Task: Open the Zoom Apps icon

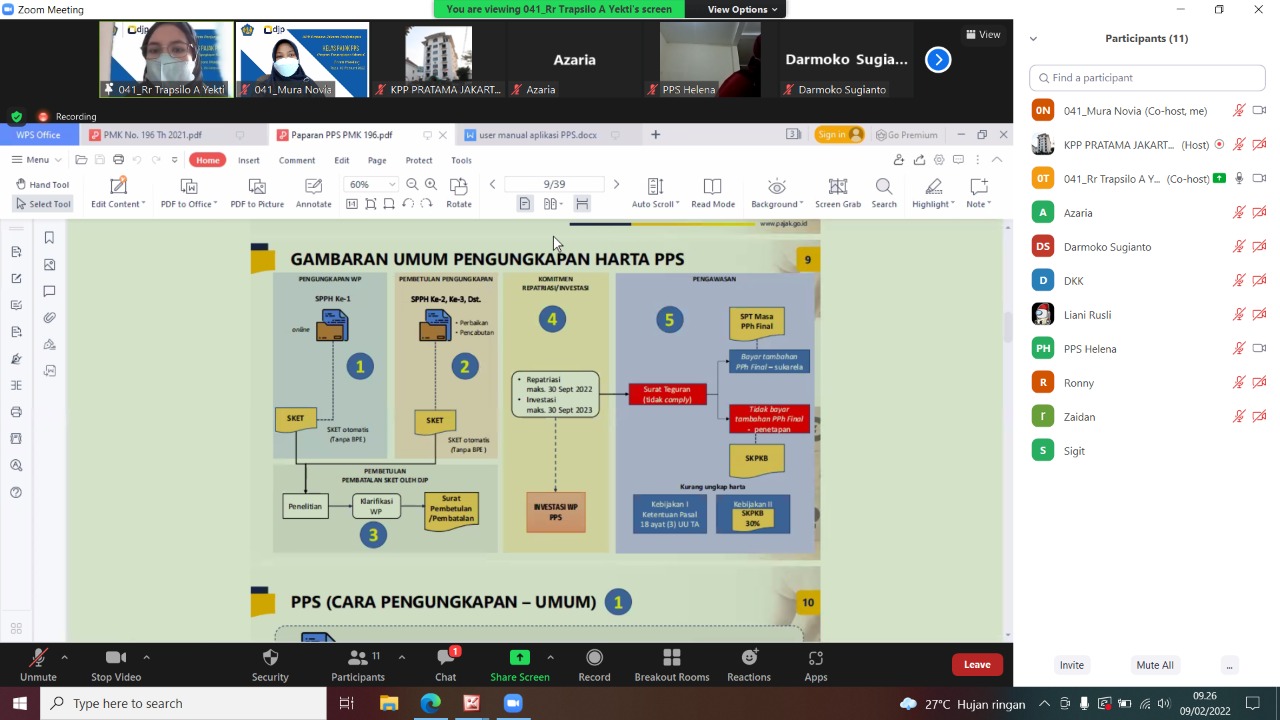Action: 816,658
